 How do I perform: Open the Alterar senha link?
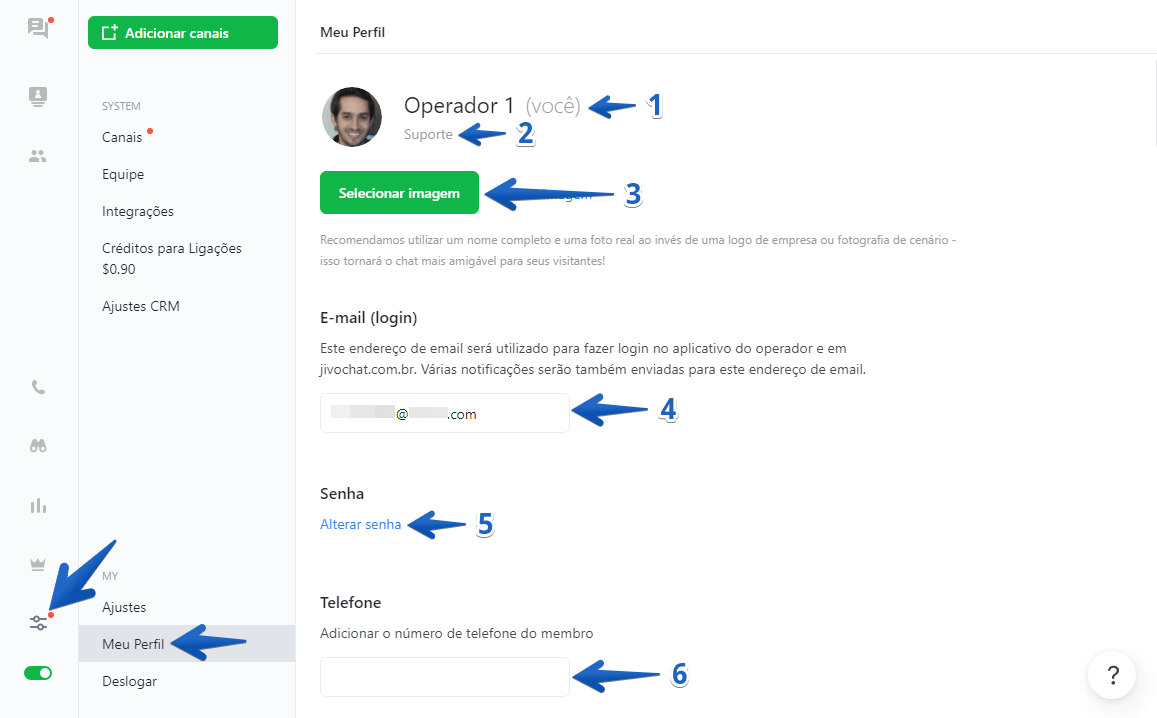[x=360, y=523]
